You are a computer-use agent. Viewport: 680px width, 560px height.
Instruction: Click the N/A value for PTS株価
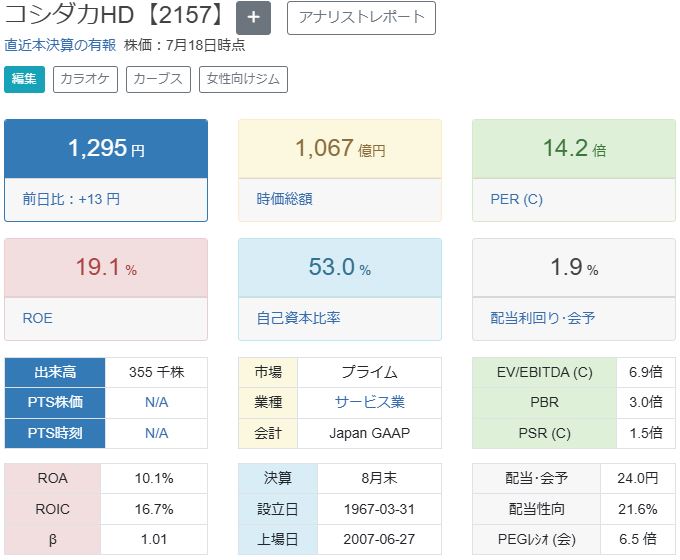(157, 403)
